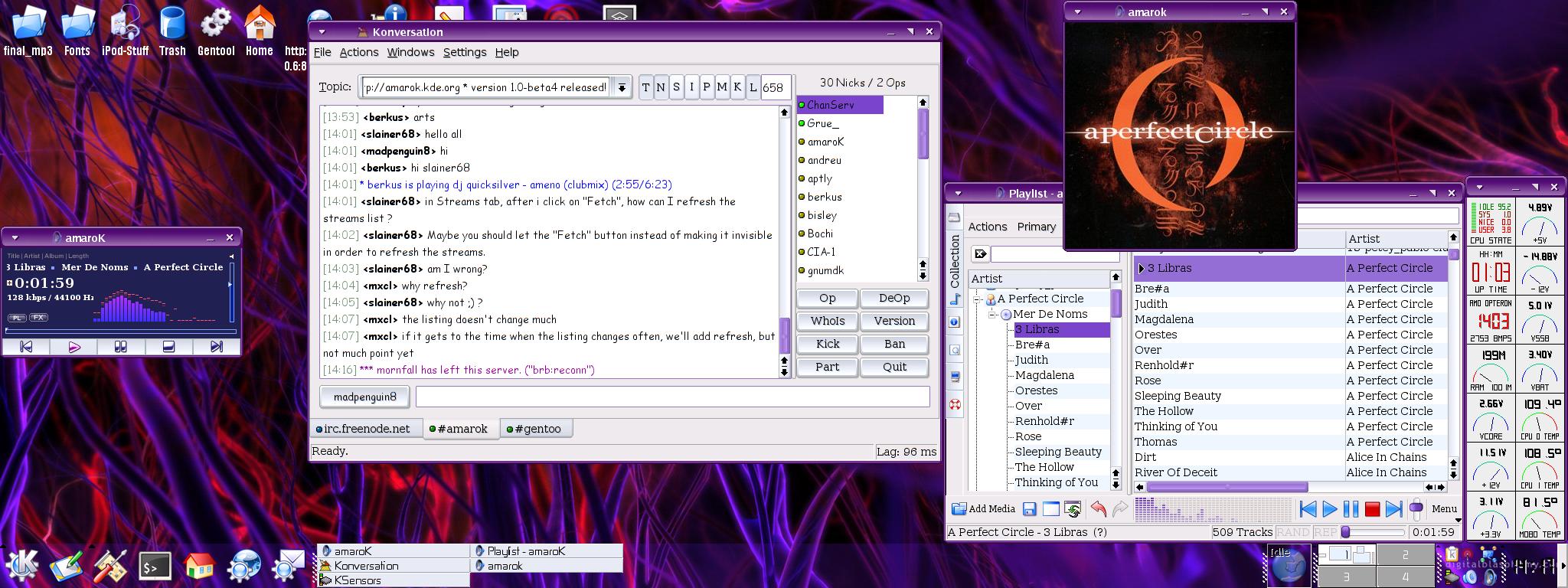Toggle channel mode N button
Viewport: 1568px width, 588px height.
[661, 87]
